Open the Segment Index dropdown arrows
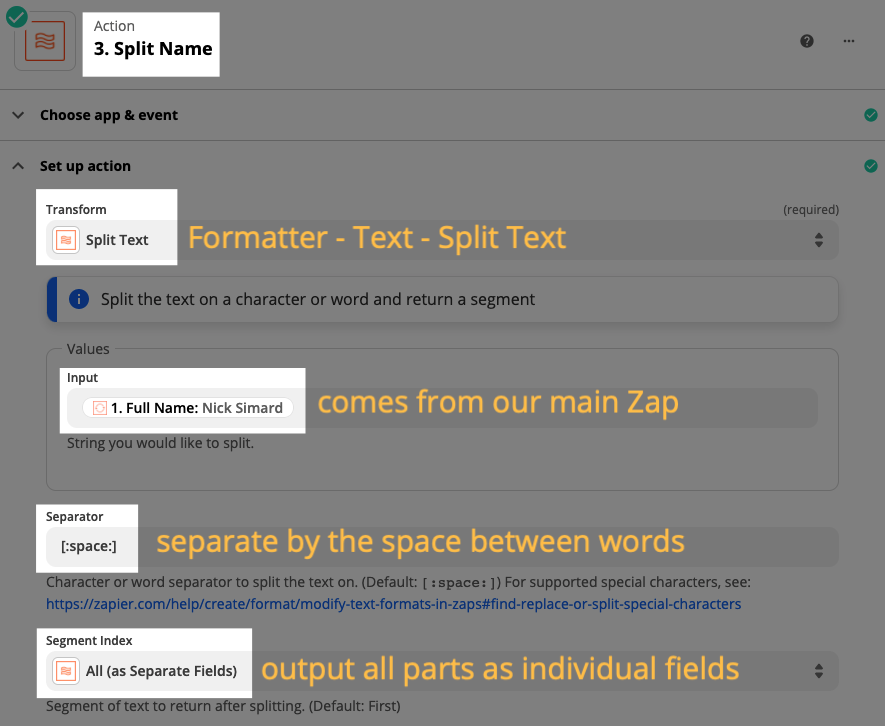The height and width of the screenshot is (726, 885). (819, 671)
